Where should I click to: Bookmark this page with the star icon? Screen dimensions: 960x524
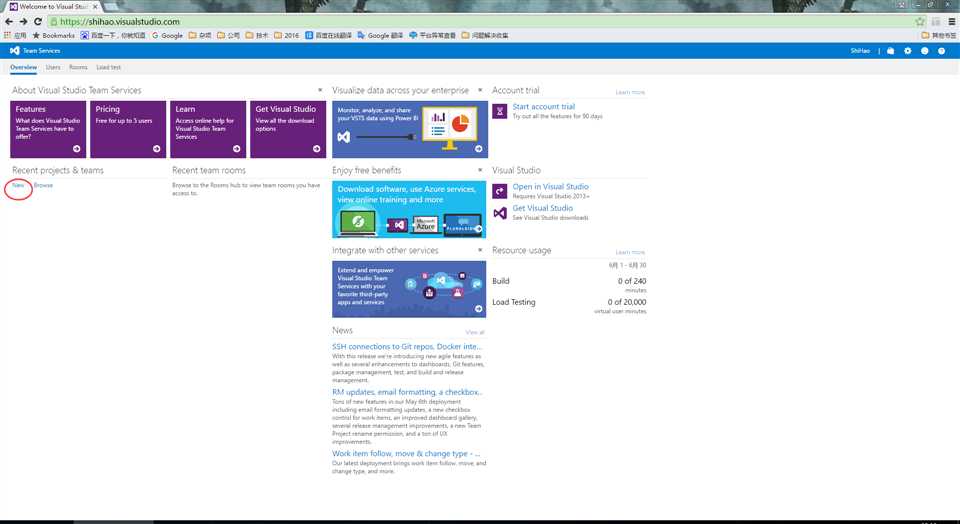(920, 21)
